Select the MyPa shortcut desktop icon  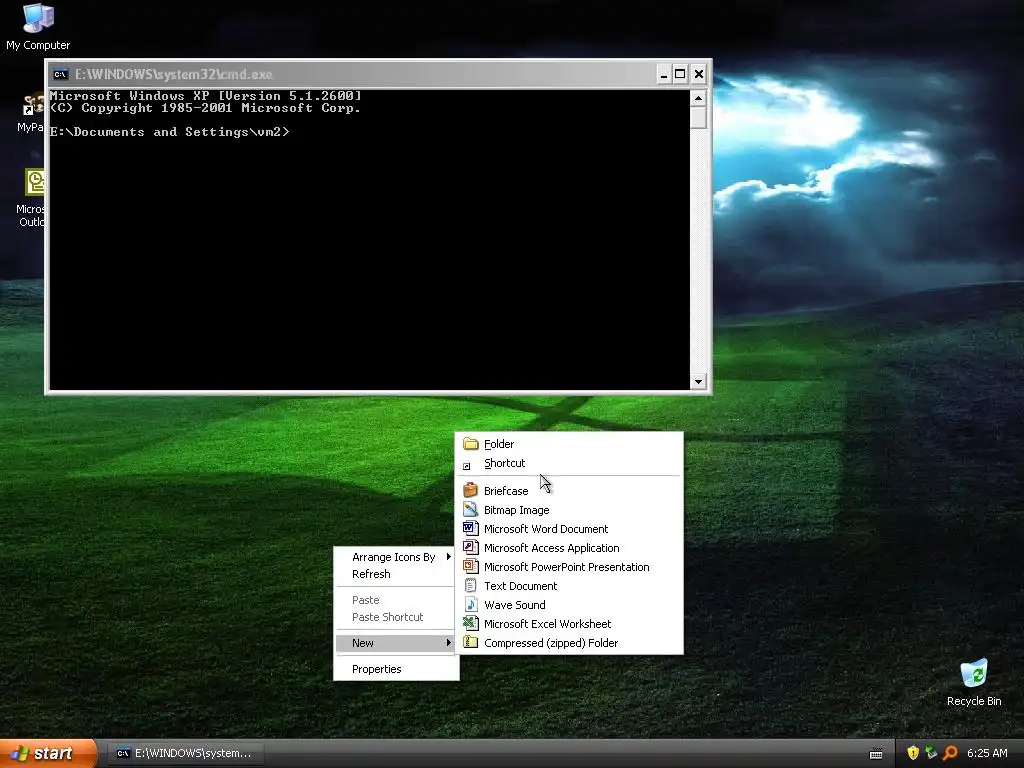[x=30, y=112]
